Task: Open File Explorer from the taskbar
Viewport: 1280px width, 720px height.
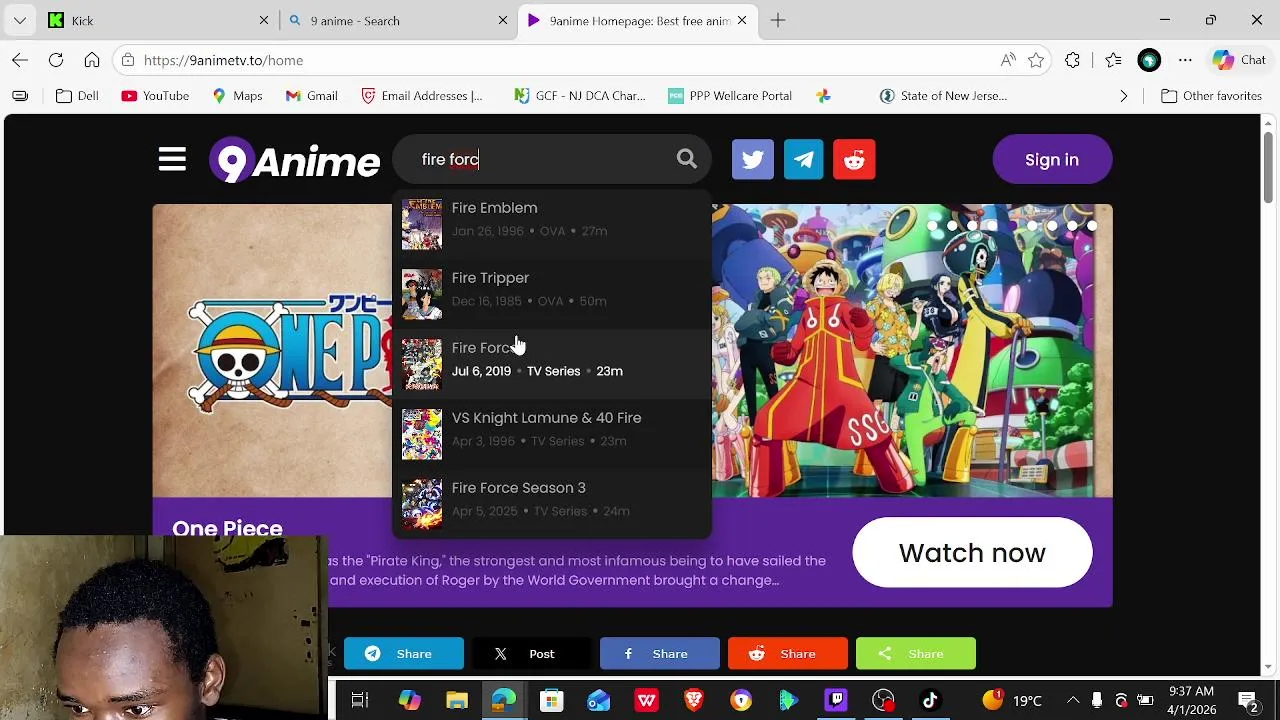Action: pos(457,700)
